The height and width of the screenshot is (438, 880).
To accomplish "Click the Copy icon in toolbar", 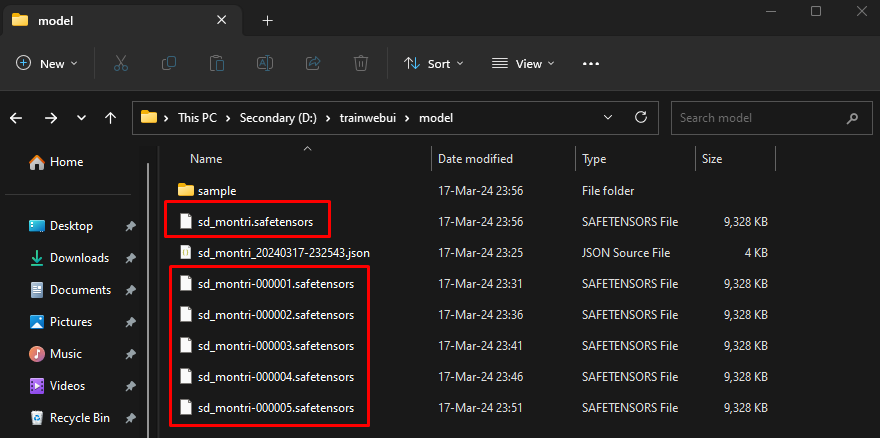I will pyautogui.click(x=169, y=63).
